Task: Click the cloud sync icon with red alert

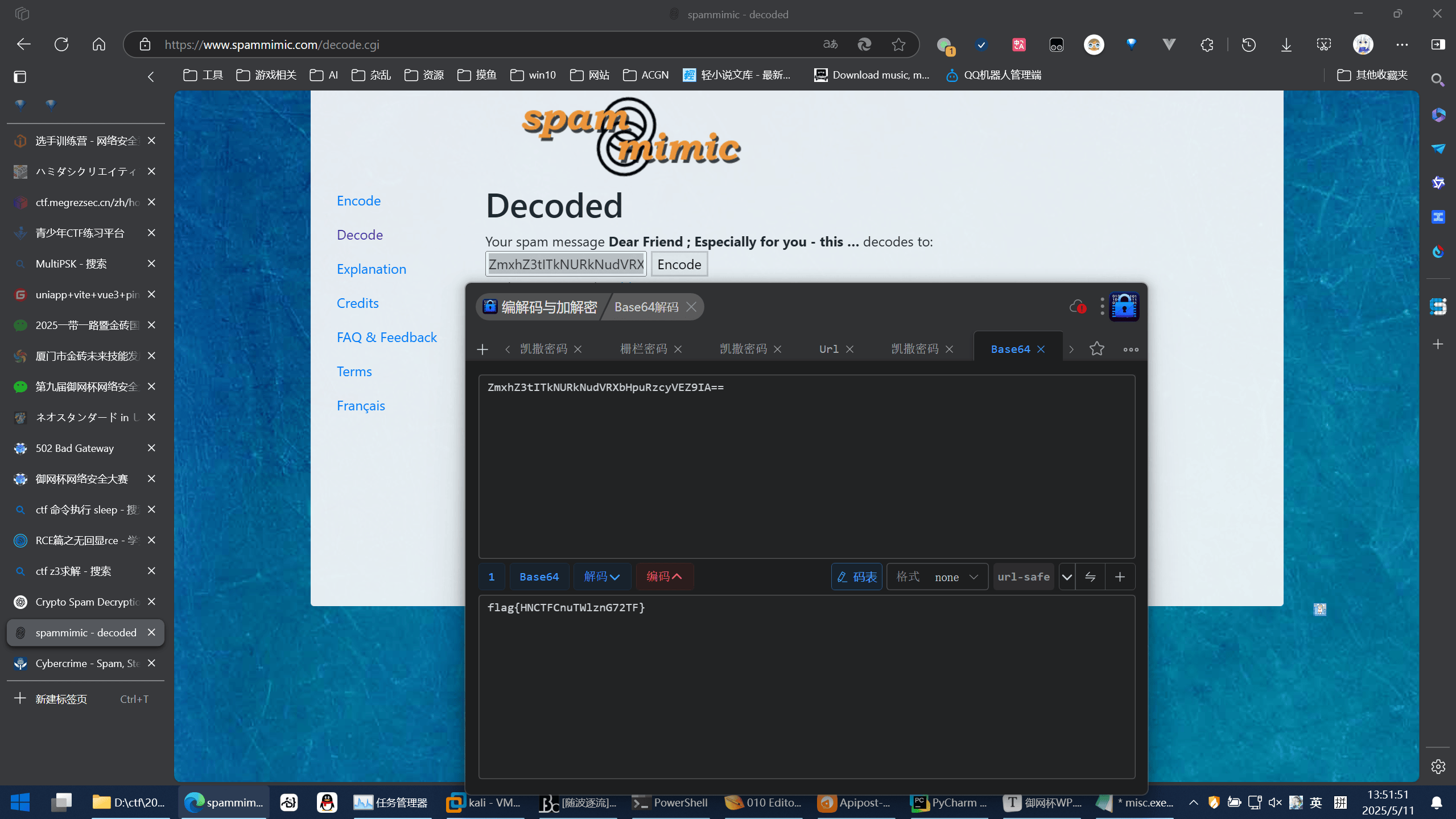Action: click(1076, 307)
